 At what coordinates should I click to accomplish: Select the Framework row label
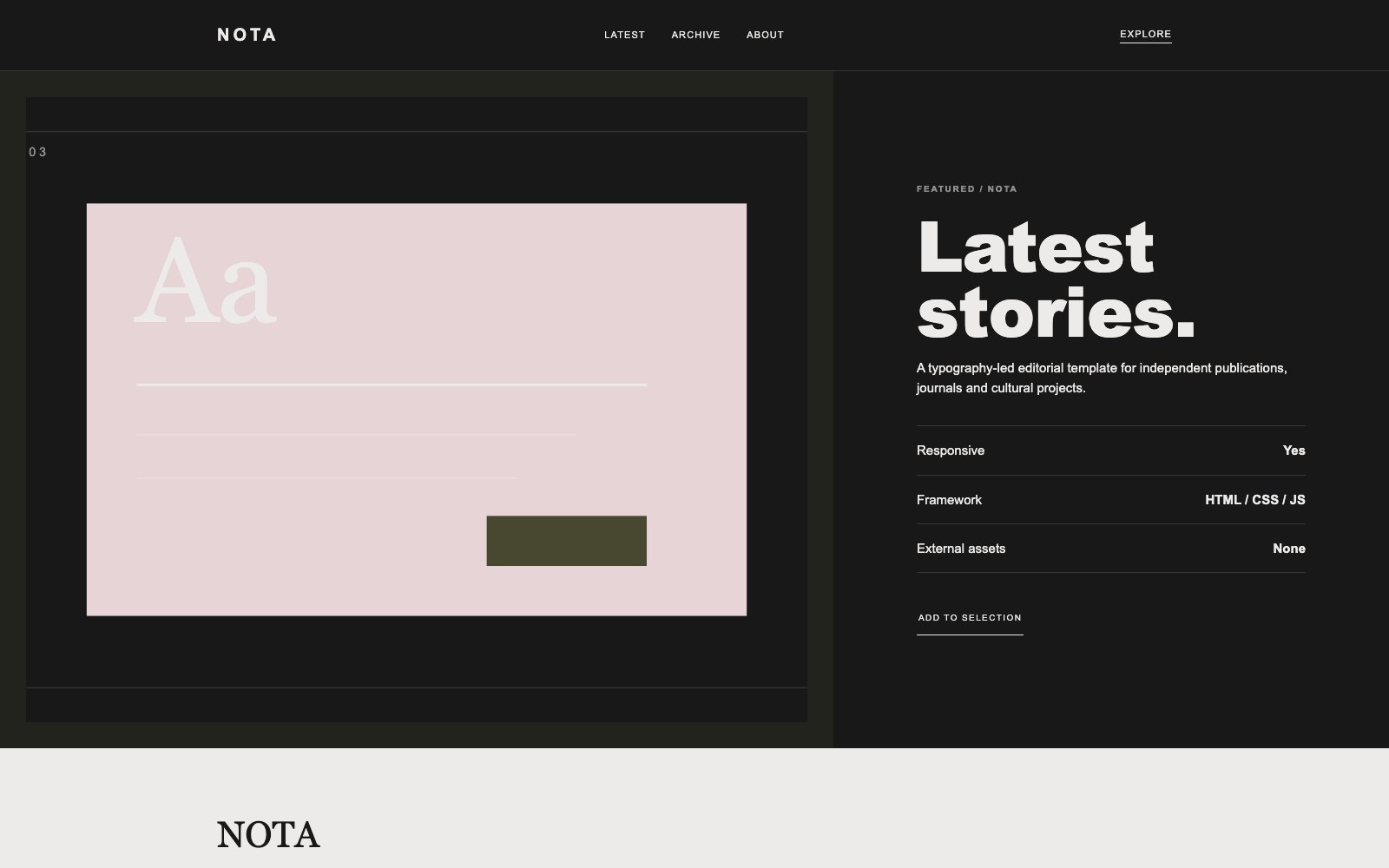pyautogui.click(x=949, y=500)
